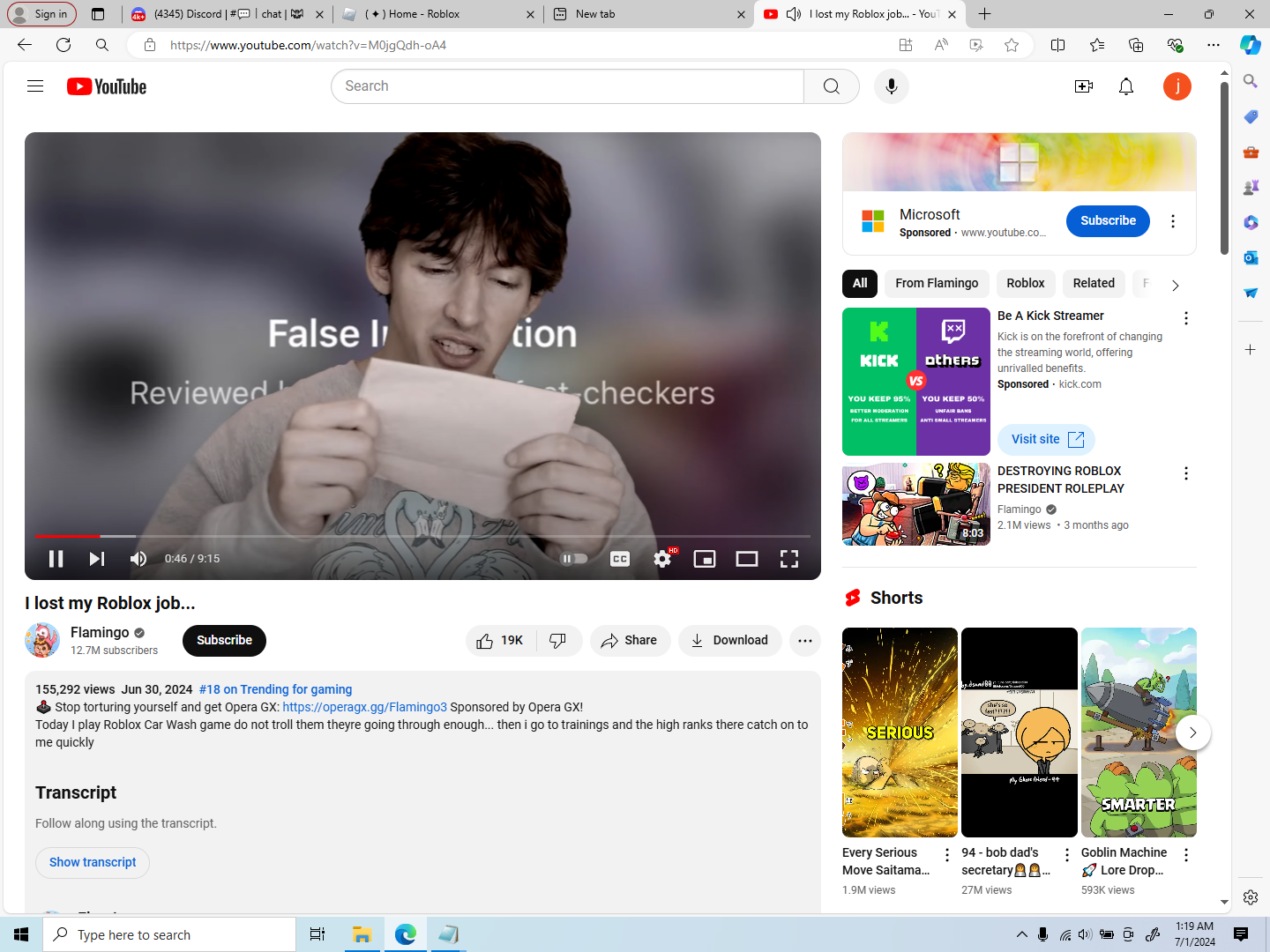Enter full screen video mode

[789, 559]
